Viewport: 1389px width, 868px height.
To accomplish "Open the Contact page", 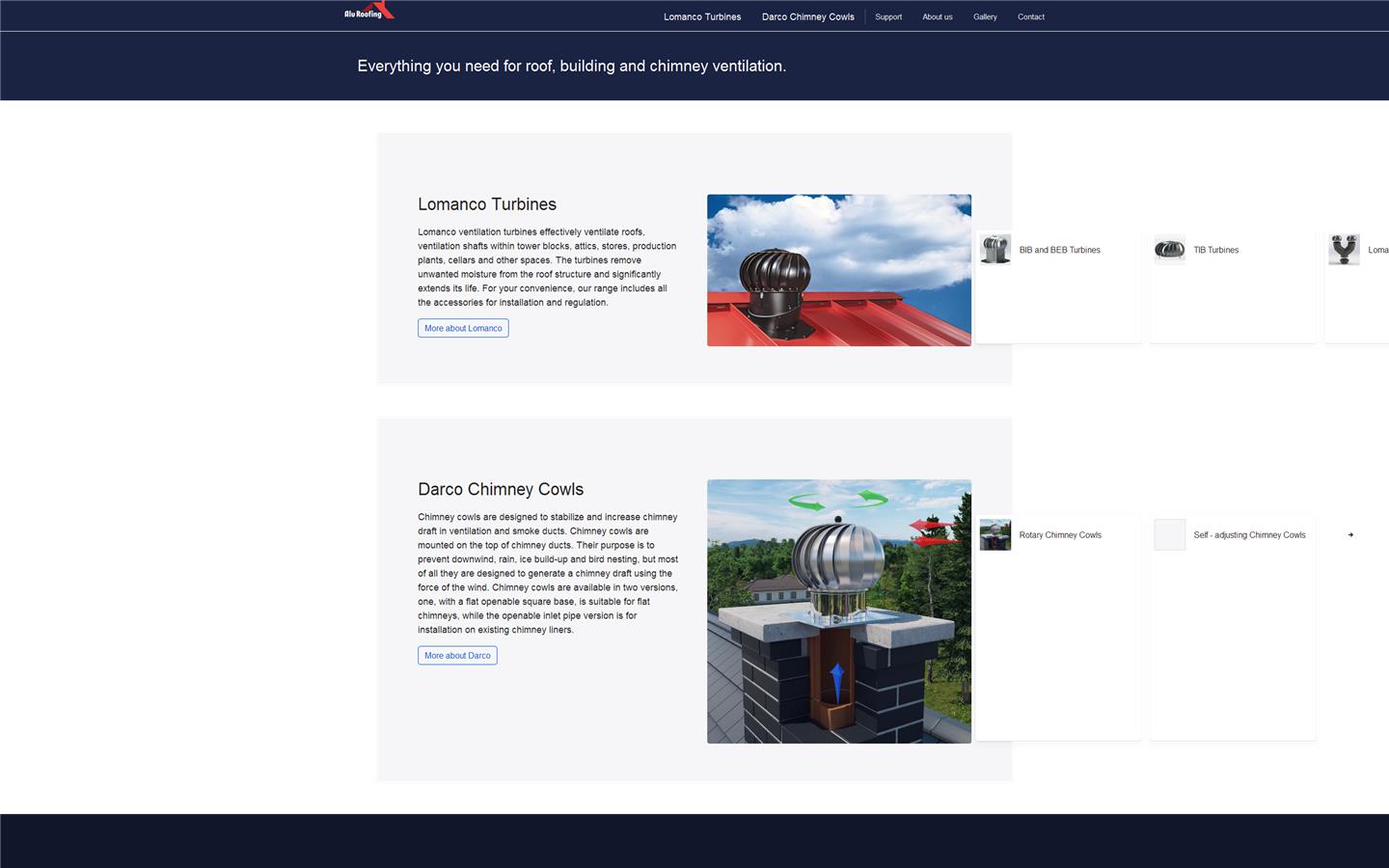I will click(x=1031, y=16).
